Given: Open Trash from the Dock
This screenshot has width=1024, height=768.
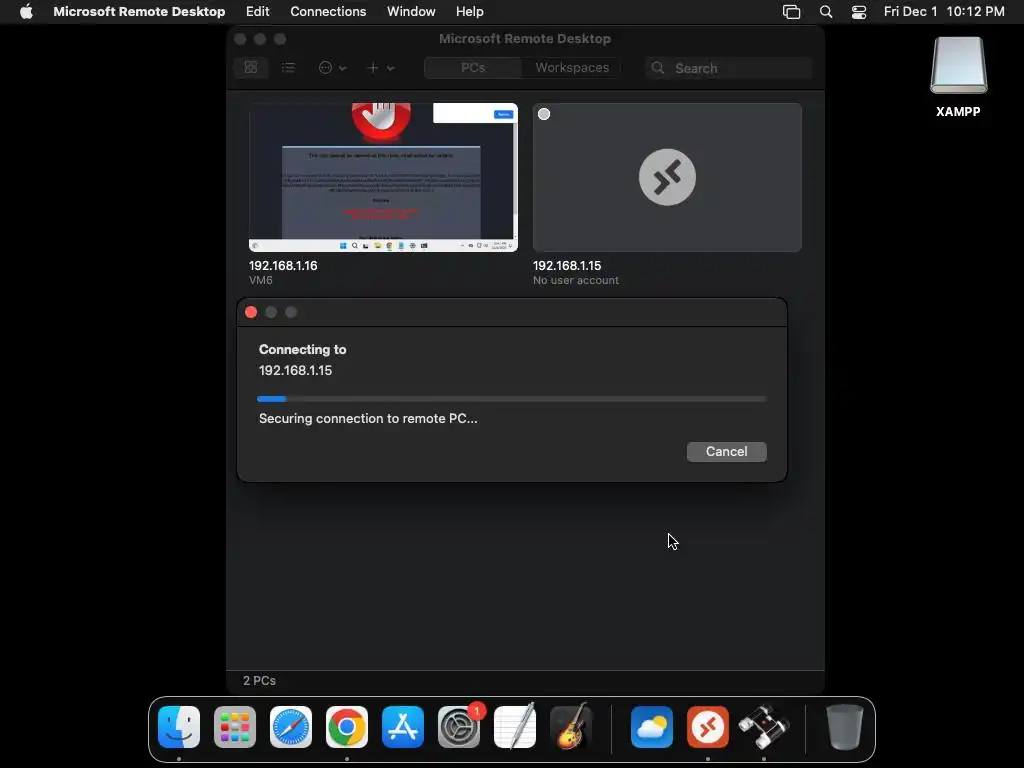Looking at the screenshot, I should [x=844, y=727].
